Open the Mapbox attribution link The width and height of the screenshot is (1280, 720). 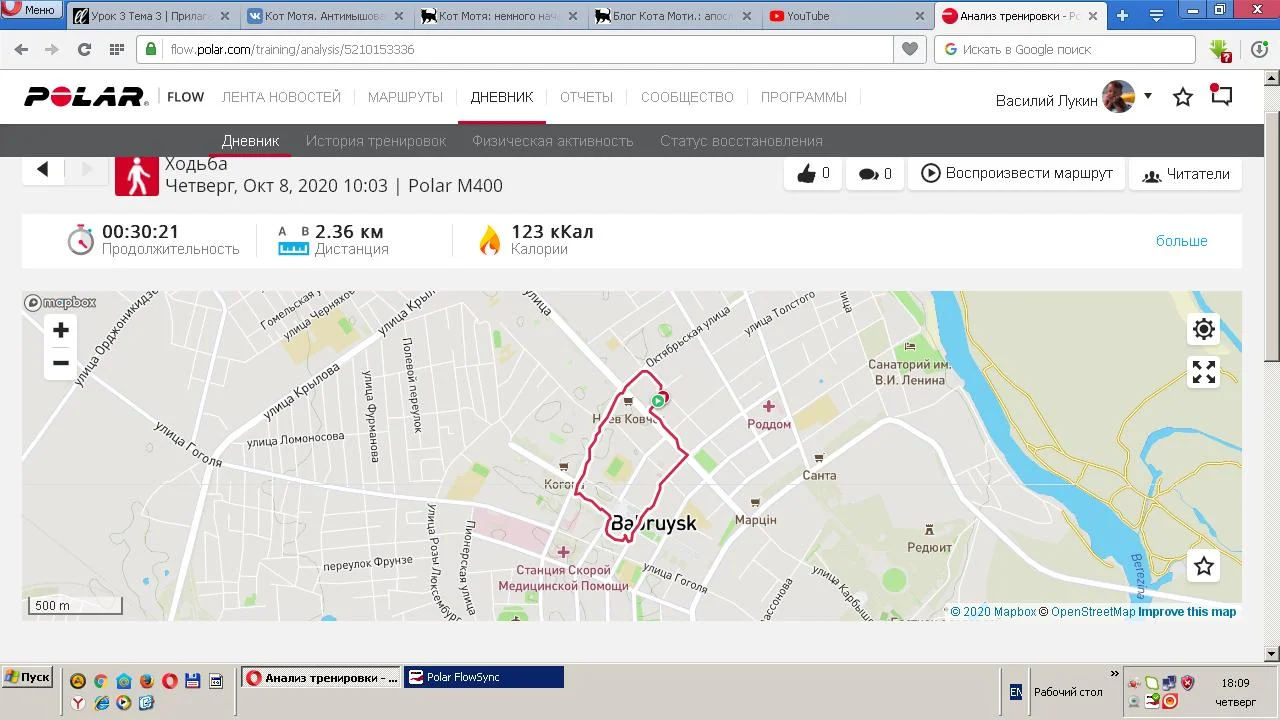coord(993,612)
